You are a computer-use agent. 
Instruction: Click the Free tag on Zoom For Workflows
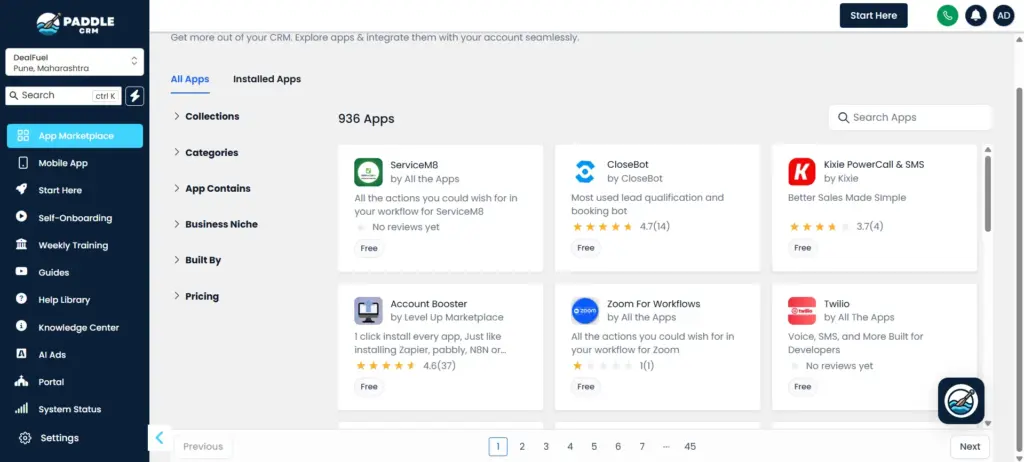point(586,387)
